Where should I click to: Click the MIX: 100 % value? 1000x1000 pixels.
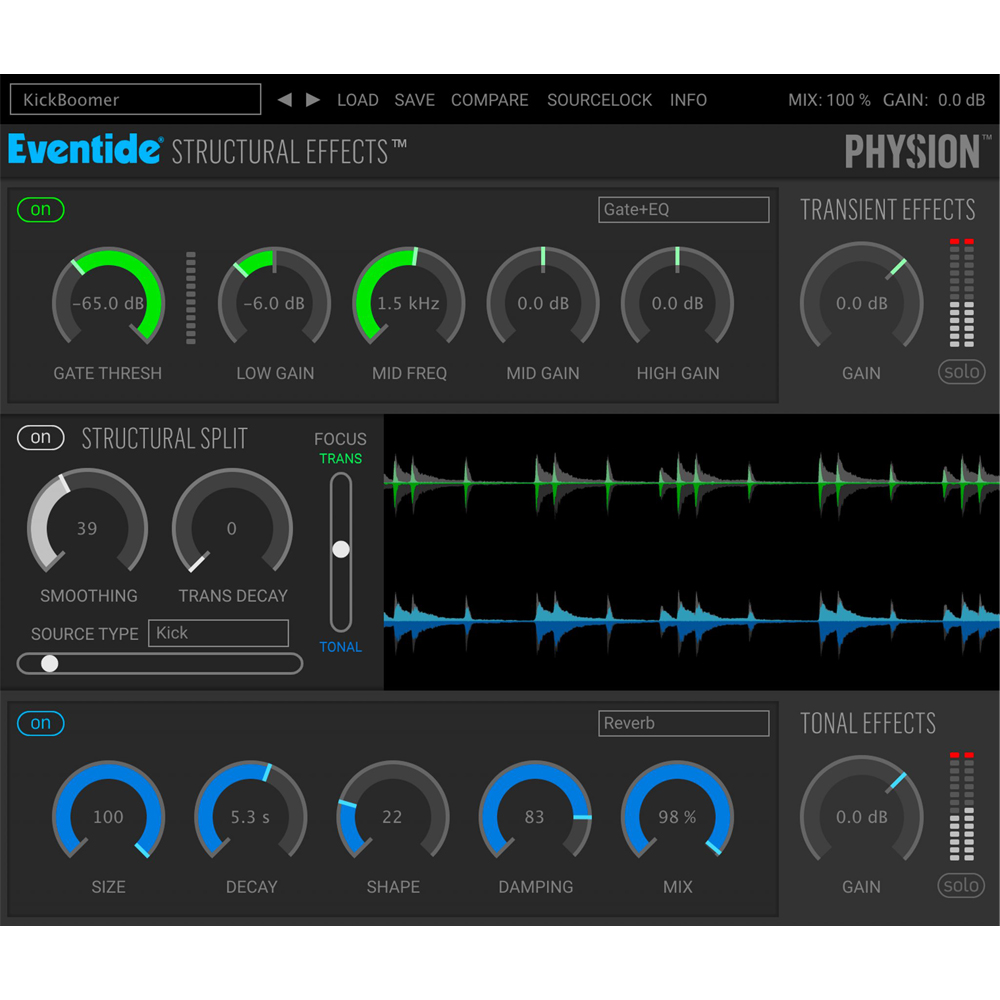point(829,100)
